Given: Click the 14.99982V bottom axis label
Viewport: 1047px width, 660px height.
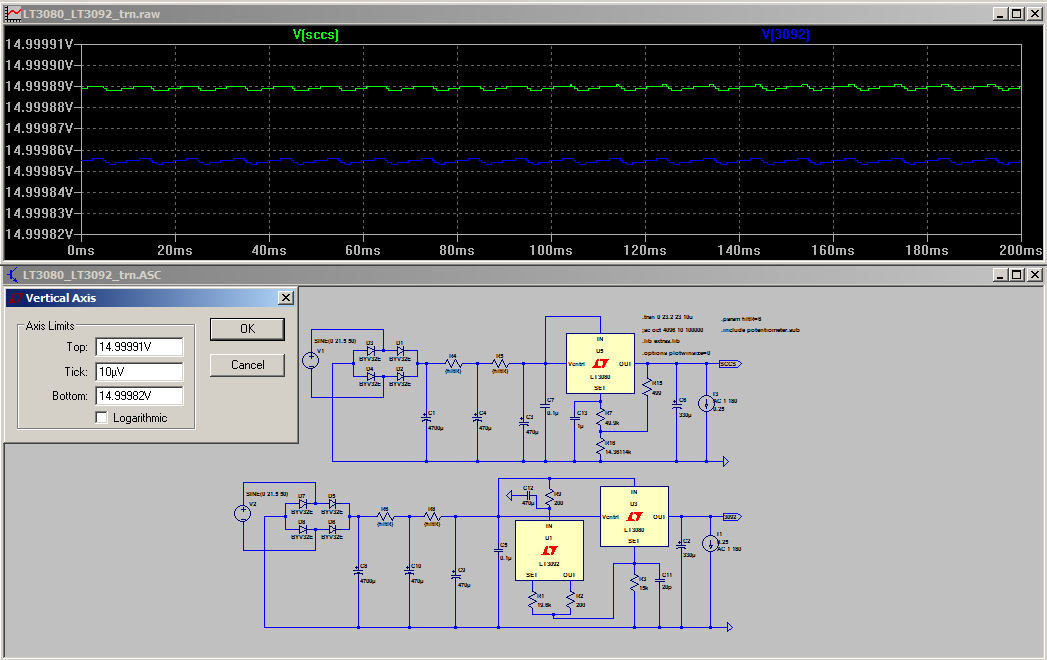Looking at the screenshot, I should (x=39, y=234).
